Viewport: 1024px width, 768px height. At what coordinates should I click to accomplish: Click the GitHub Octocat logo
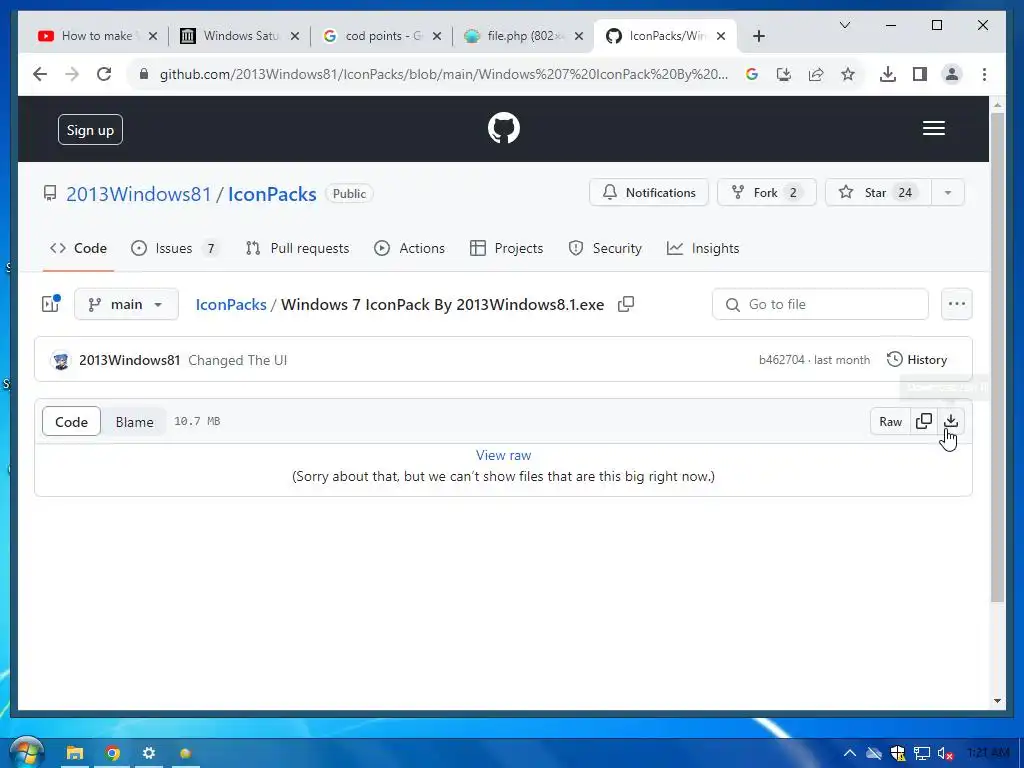coord(504,128)
